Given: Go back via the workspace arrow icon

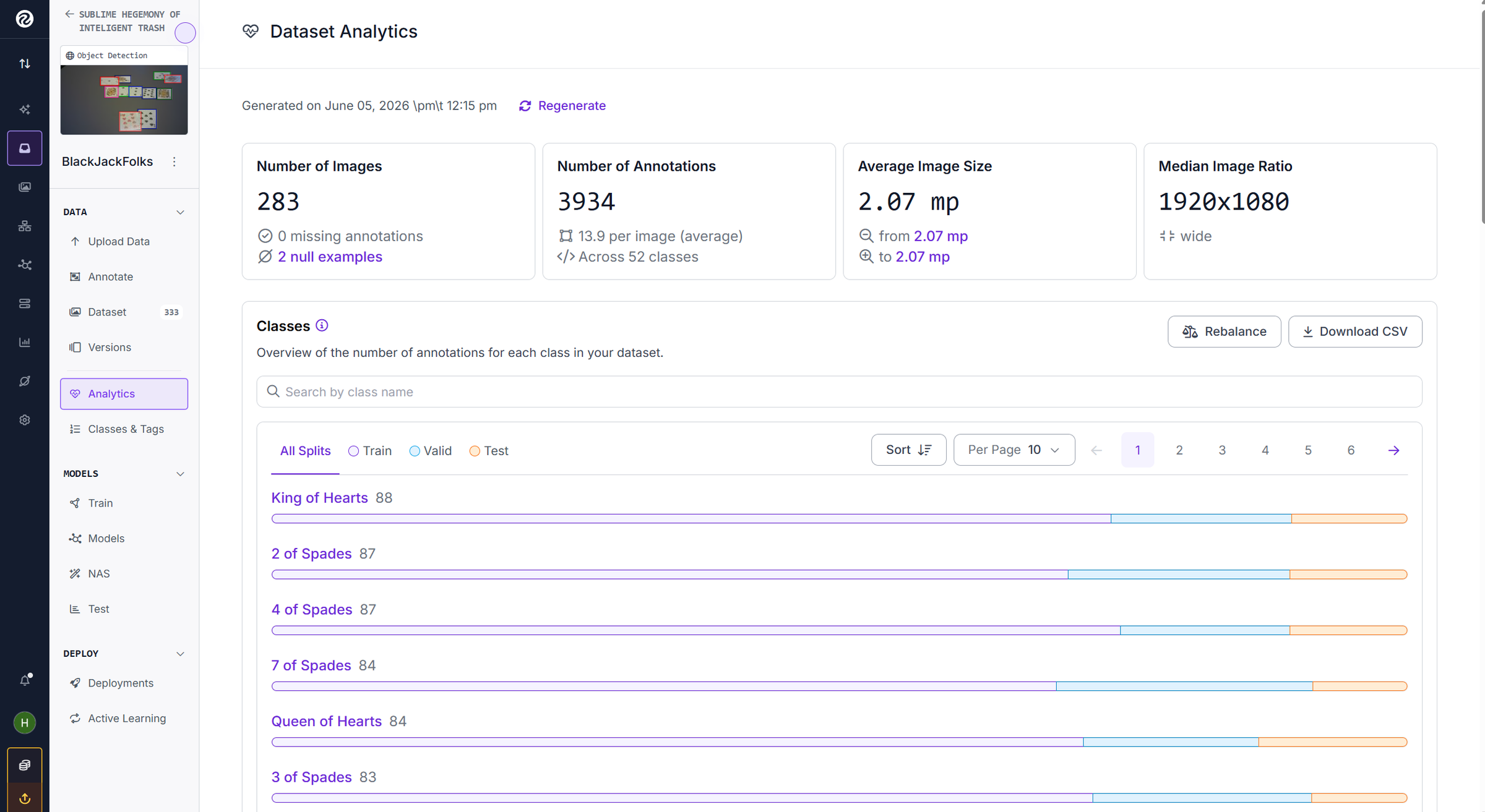Looking at the screenshot, I should 69,14.
